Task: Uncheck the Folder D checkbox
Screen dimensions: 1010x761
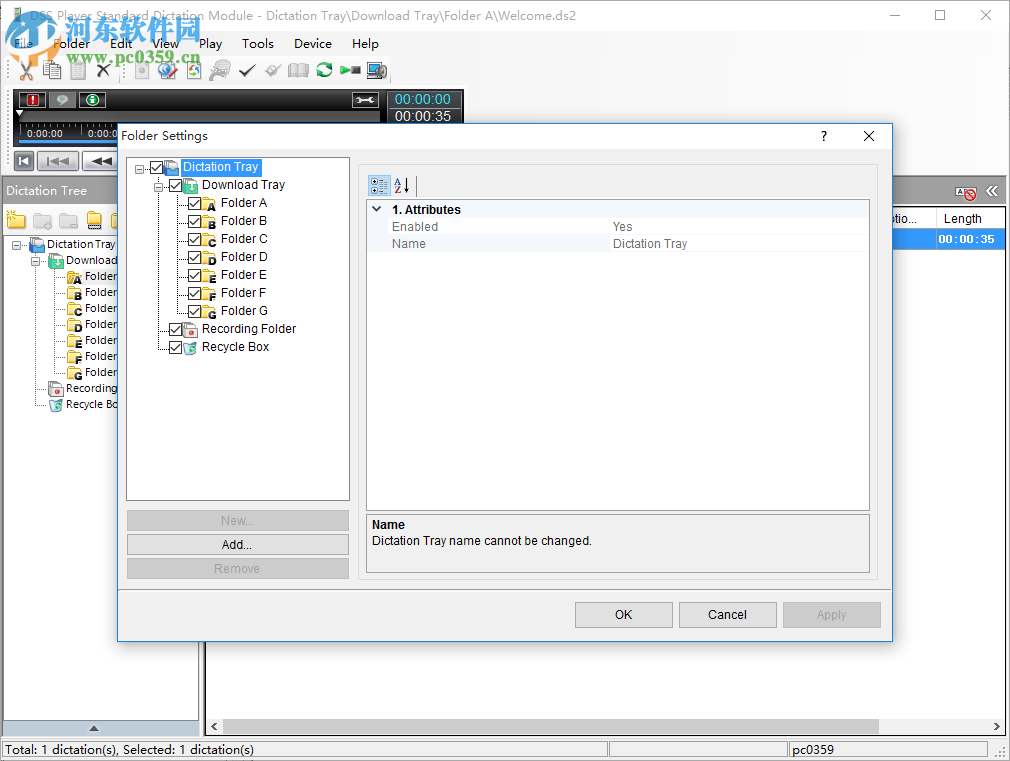Action: (195, 258)
